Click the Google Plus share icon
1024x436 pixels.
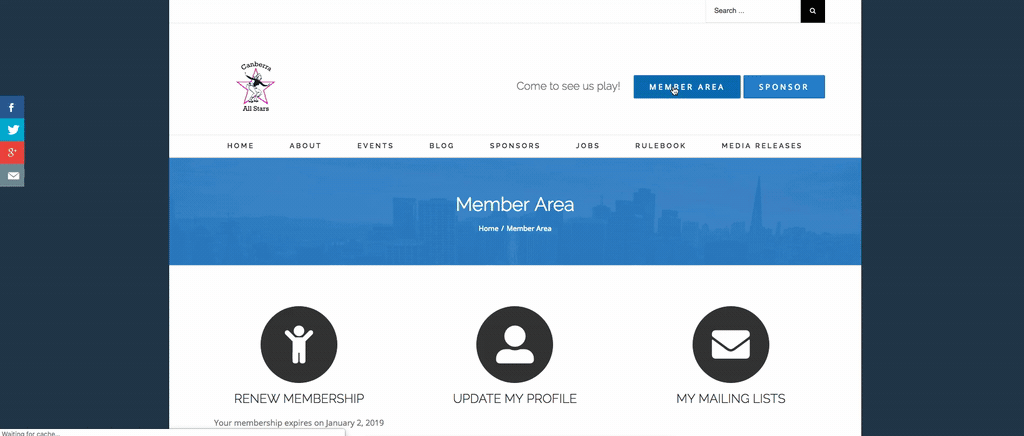tap(12, 153)
